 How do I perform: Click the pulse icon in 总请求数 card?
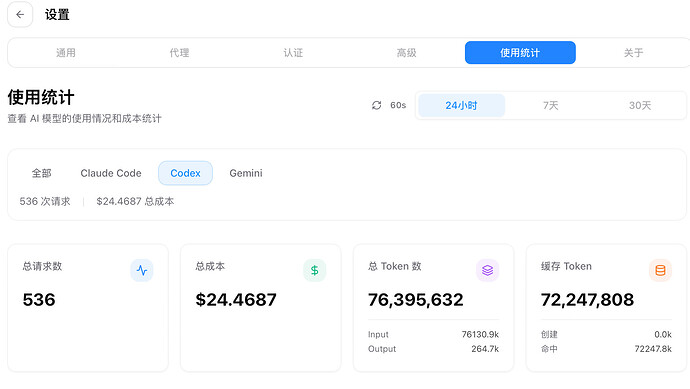coord(142,270)
